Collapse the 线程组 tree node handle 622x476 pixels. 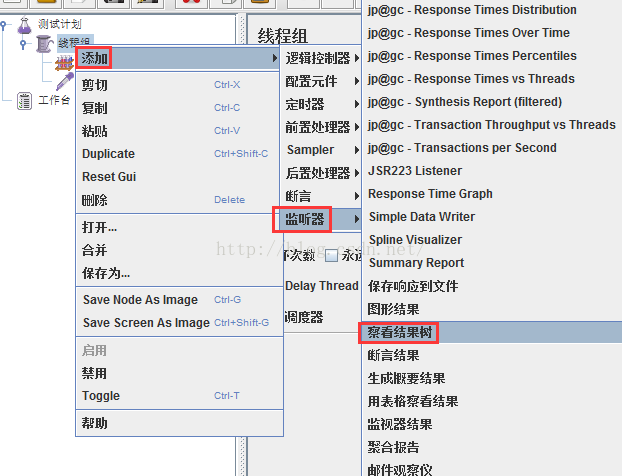pyautogui.click(x=23, y=44)
